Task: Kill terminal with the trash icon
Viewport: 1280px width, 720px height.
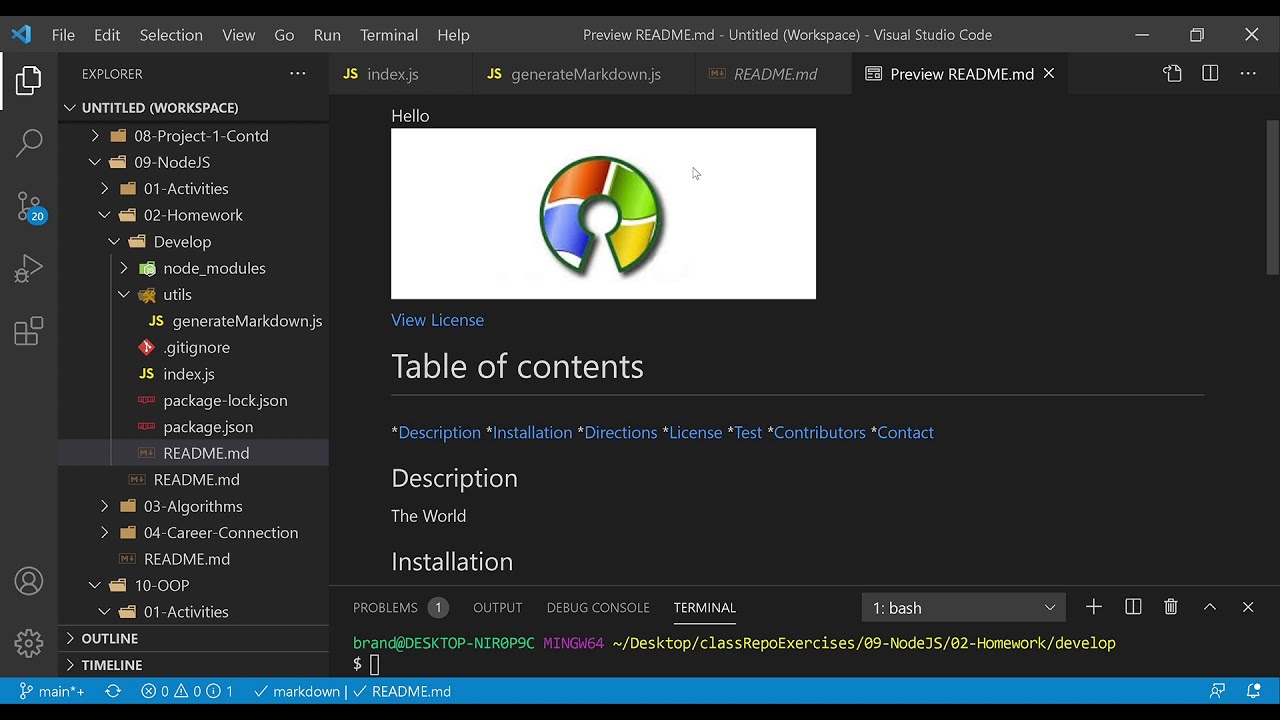Action: tap(1171, 607)
